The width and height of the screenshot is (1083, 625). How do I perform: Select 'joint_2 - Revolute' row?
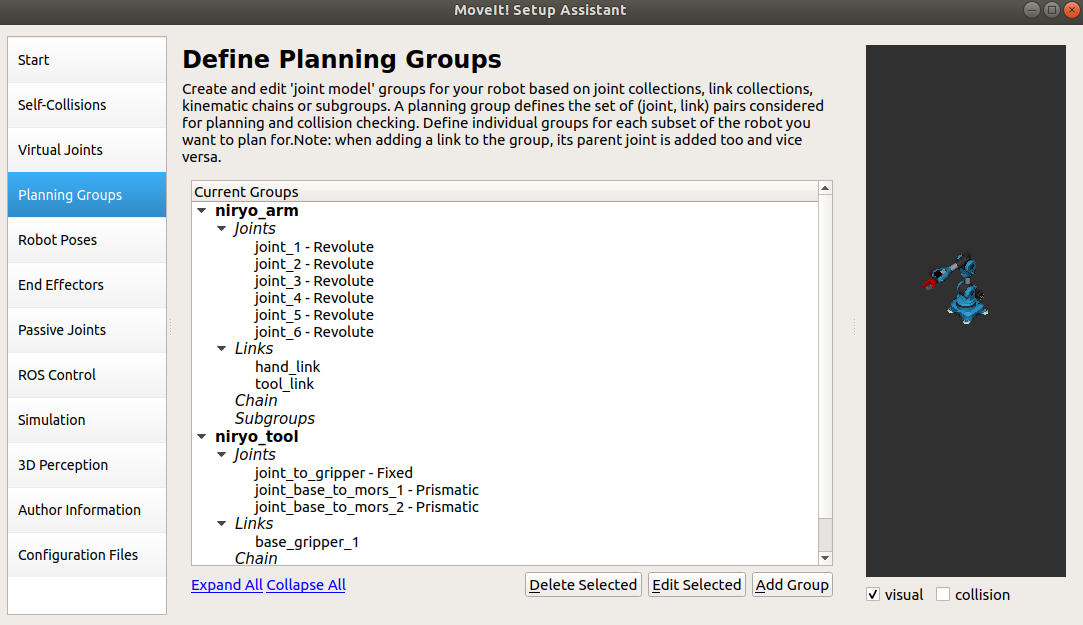314,264
